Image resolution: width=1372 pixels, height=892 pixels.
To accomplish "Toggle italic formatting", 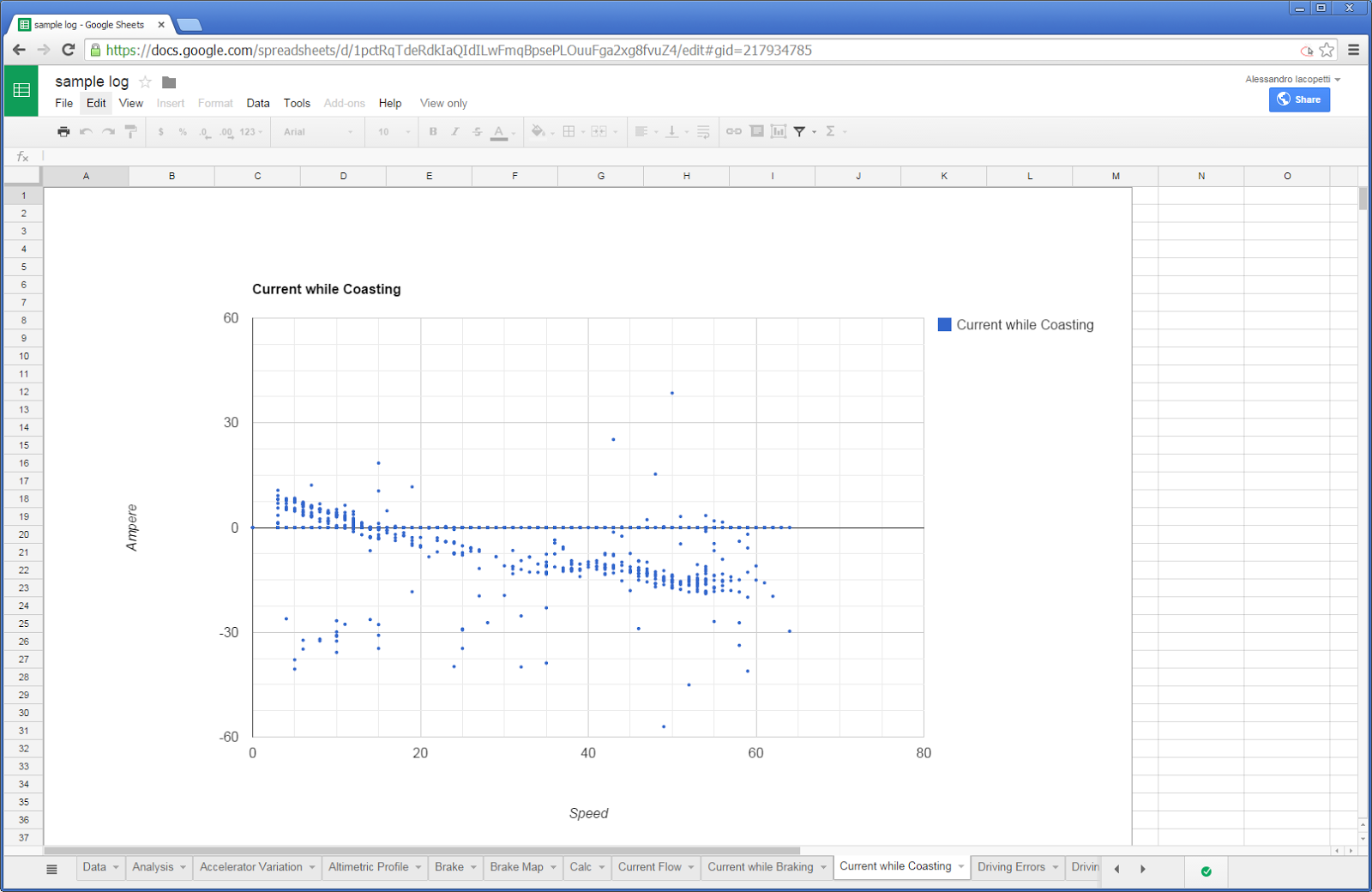I will 454,131.
